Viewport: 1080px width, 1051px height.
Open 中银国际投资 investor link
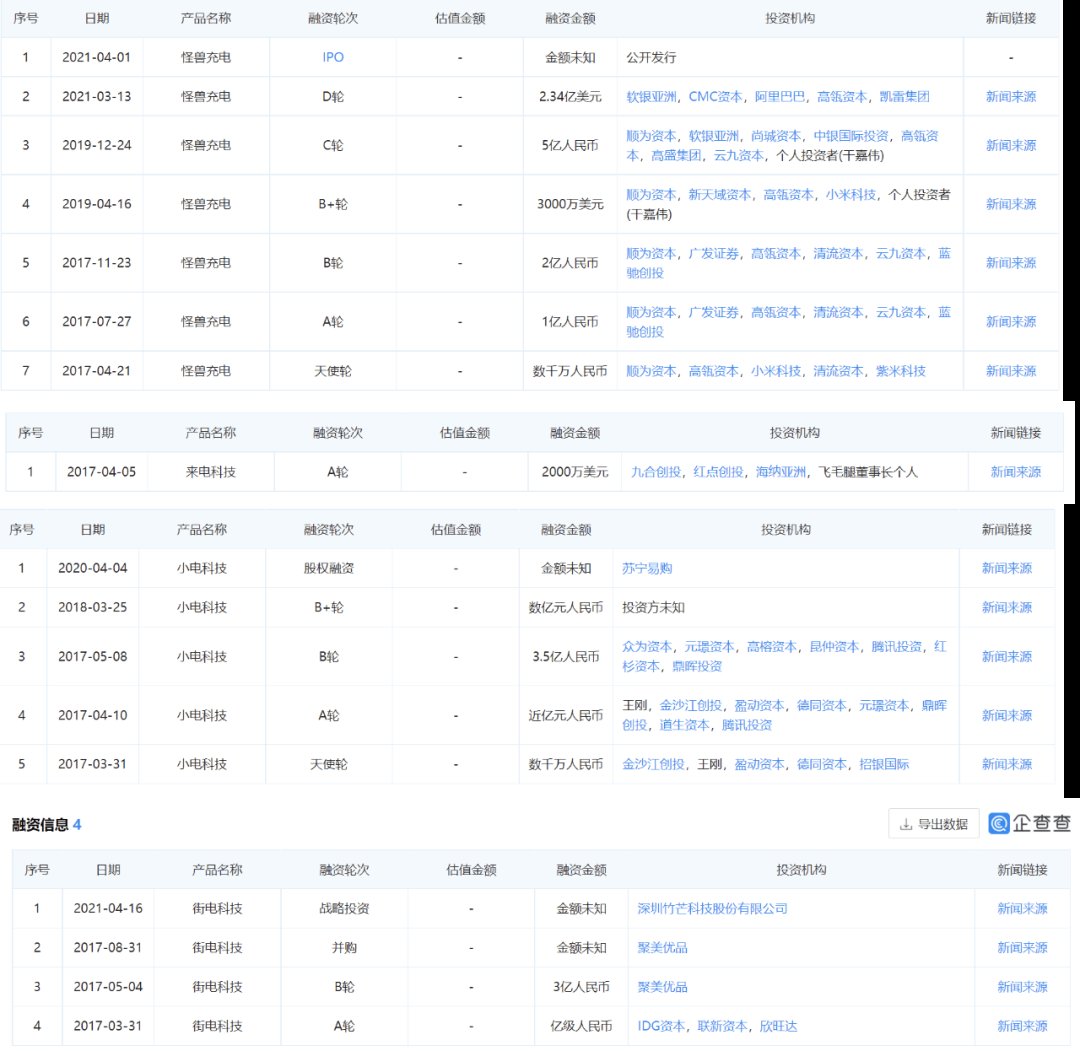(x=851, y=136)
